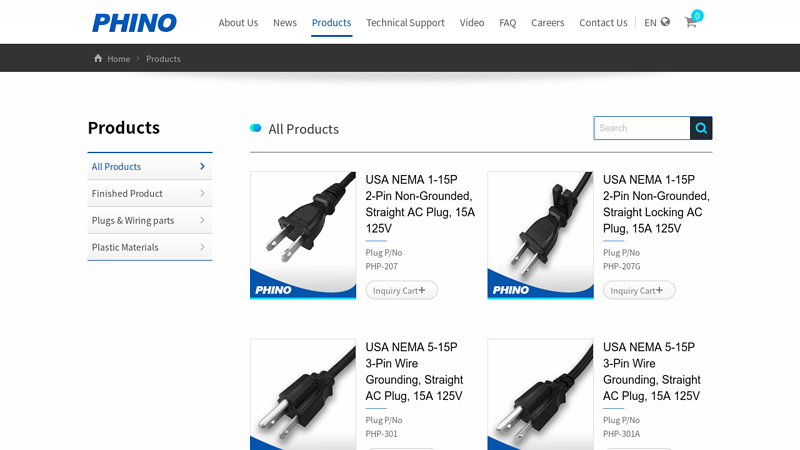The height and width of the screenshot is (450, 800).
Task: Expand the All Products sidebar chevron
Action: coord(202,167)
